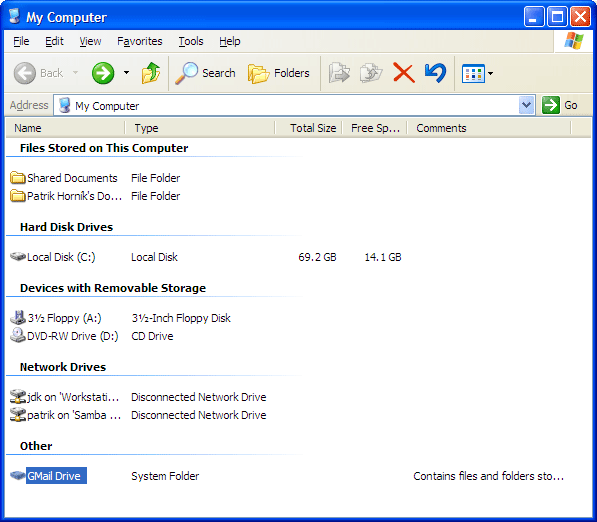This screenshot has height=522, width=597.
Task: Open the Forward history dropdown arrow
Action: (126, 72)
